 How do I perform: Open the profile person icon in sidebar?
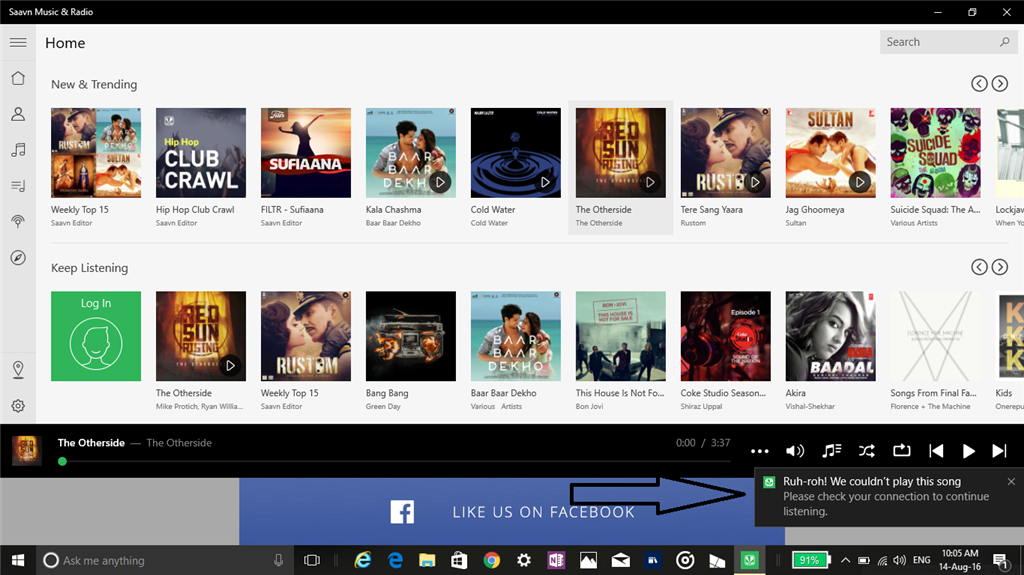(18, 114)
